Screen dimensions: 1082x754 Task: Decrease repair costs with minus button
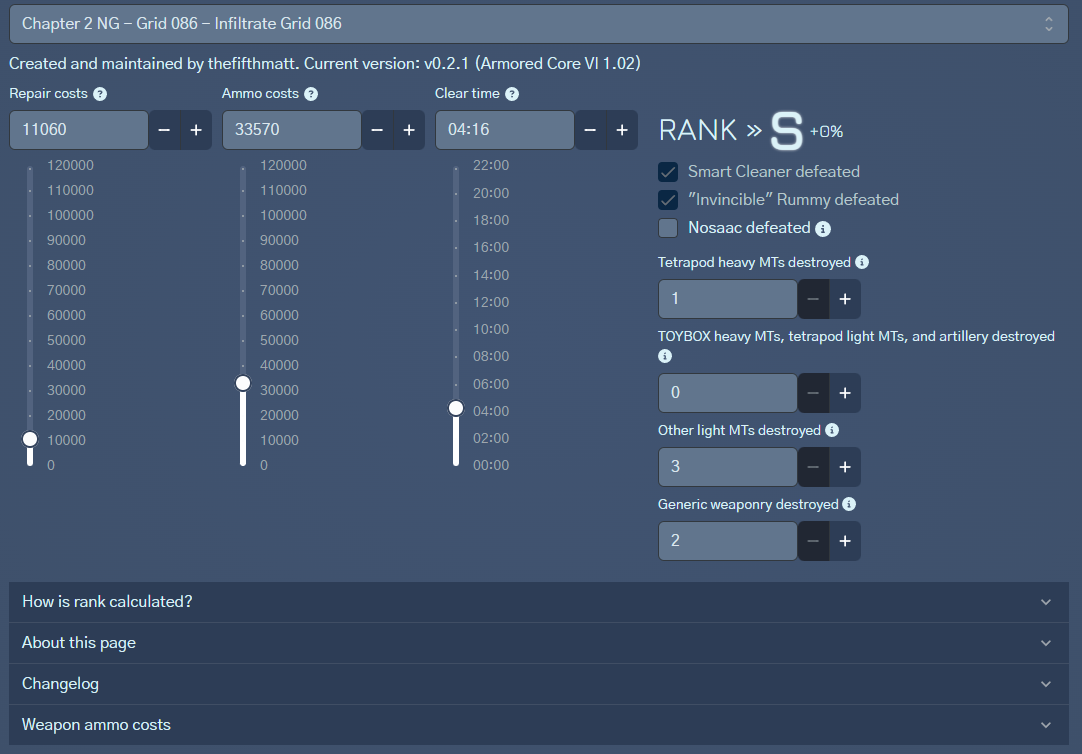(164, 130)
